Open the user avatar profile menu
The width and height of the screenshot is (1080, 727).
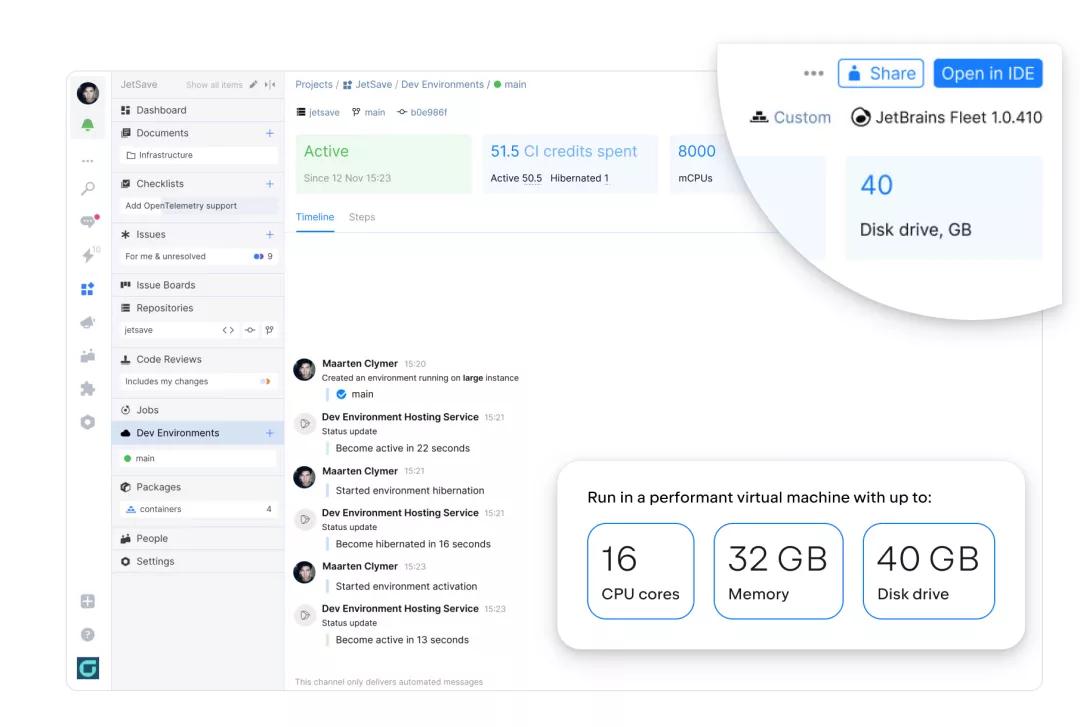87,93
